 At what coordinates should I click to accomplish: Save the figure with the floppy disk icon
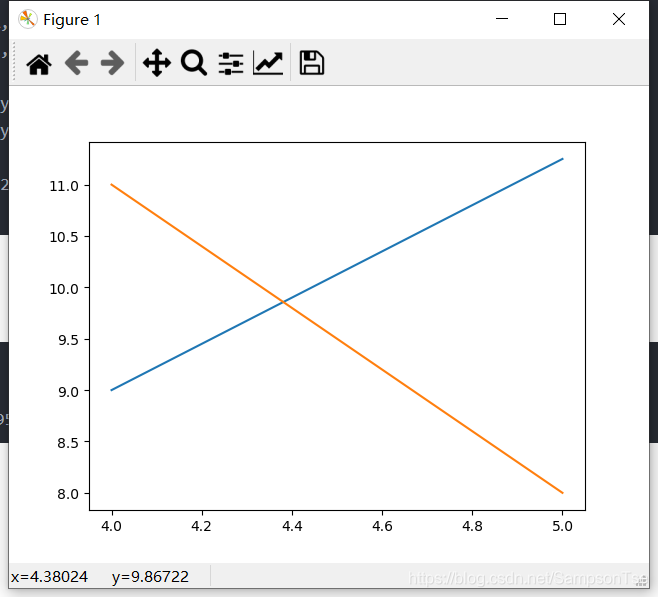click(311, 63)
